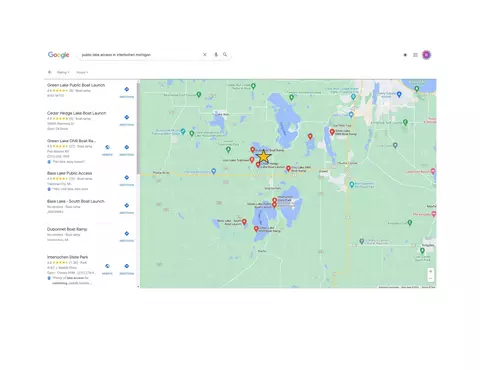Viewport: 480px width, 370px height.
Task: Click the magnifying glass search icon
Action: pyautogui.click(x=225, y=55)
